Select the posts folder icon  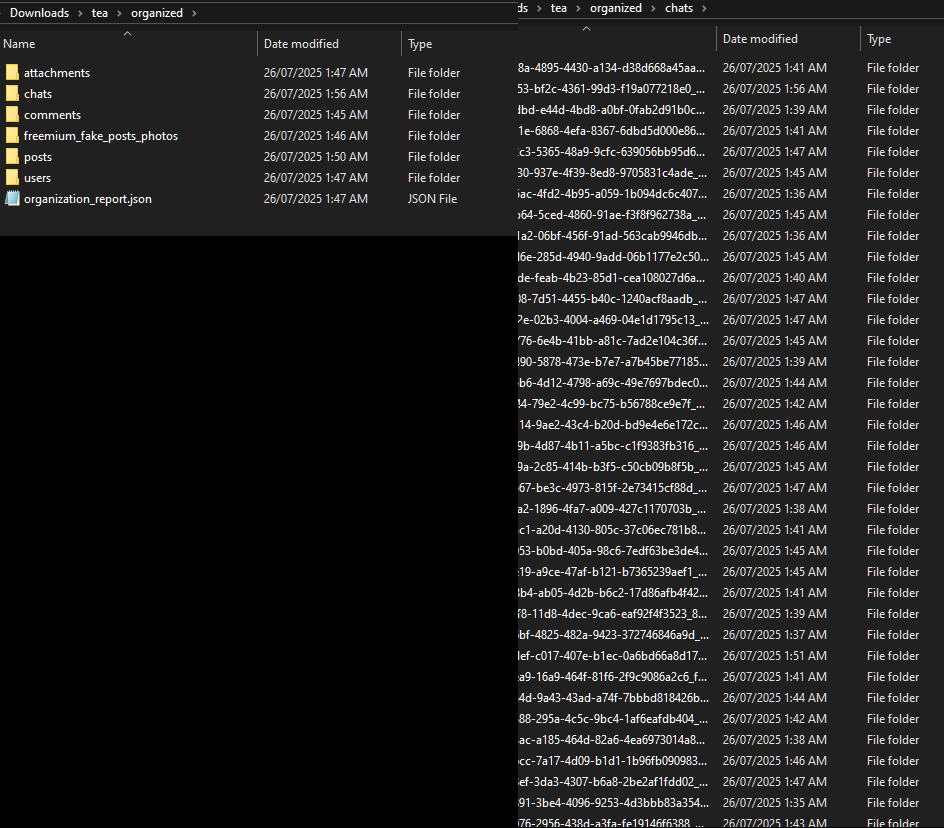[x=12, y=157]
